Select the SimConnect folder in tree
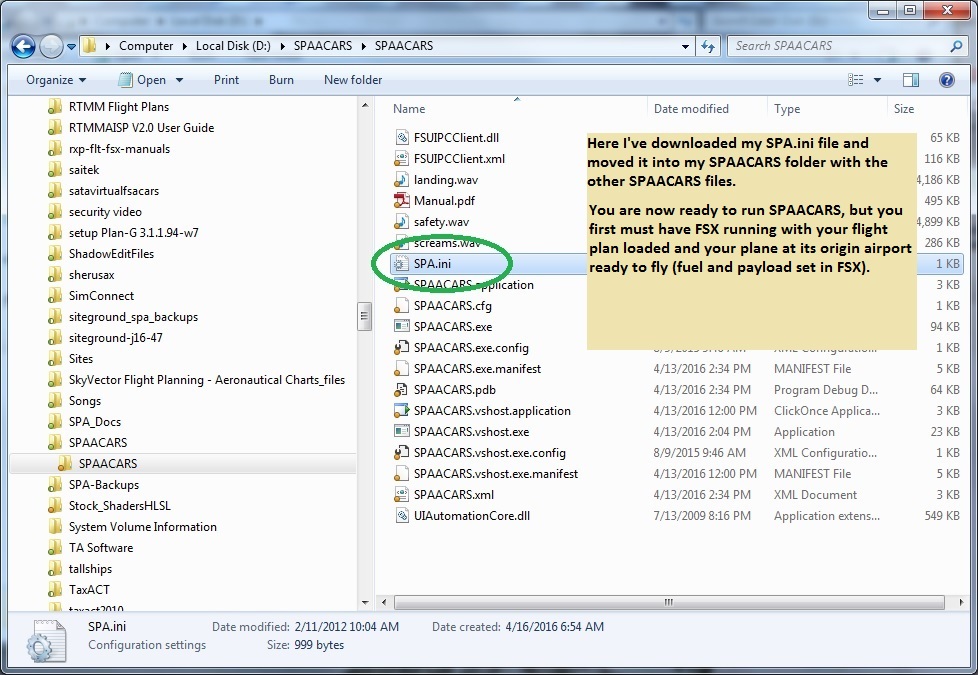Viewport: 978px width, 675px height. click(x=101, y=296)
